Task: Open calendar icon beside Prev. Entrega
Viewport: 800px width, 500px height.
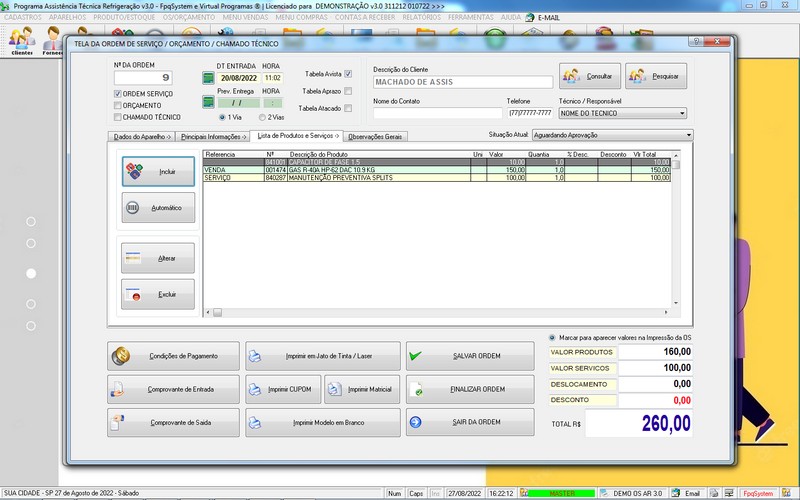Action: (208, 102)
